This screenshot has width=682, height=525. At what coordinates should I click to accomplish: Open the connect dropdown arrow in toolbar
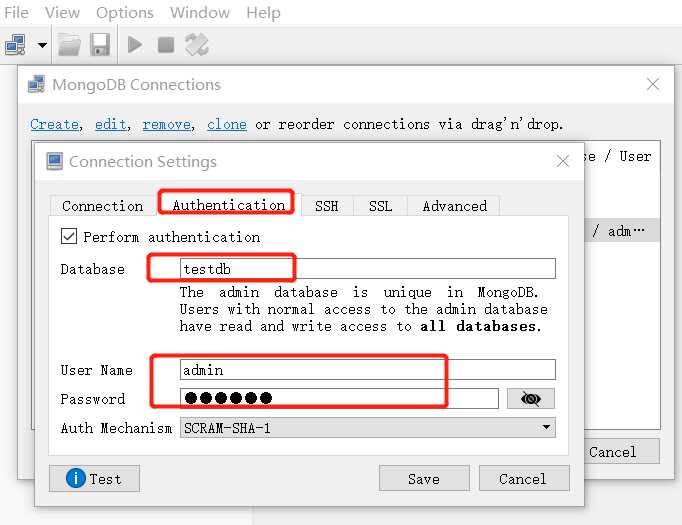pos(42,45)
